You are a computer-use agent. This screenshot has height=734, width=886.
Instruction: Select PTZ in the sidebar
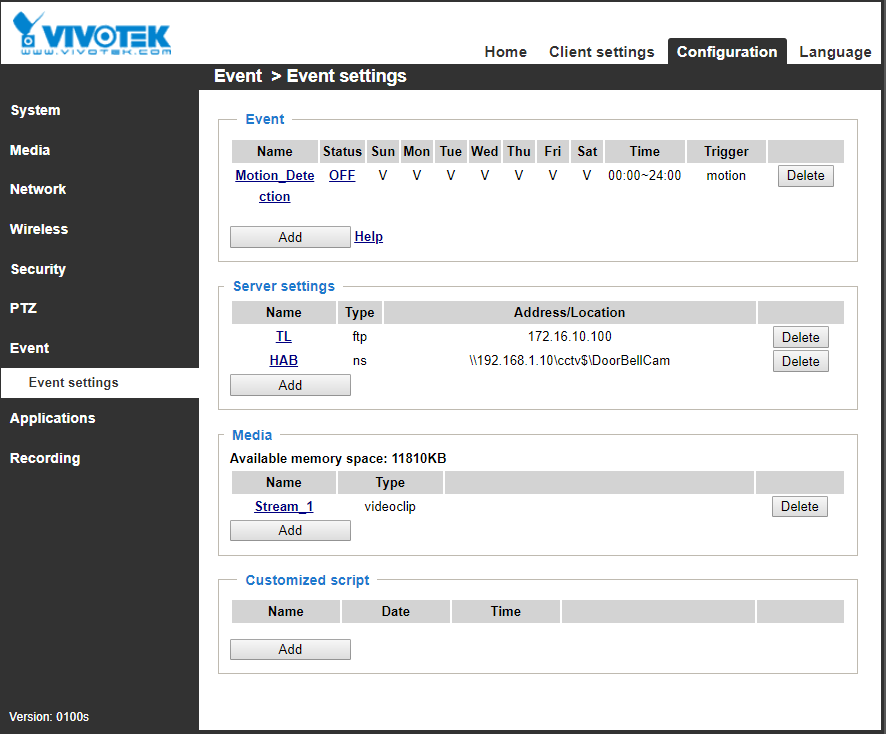(x=23, y=308)
